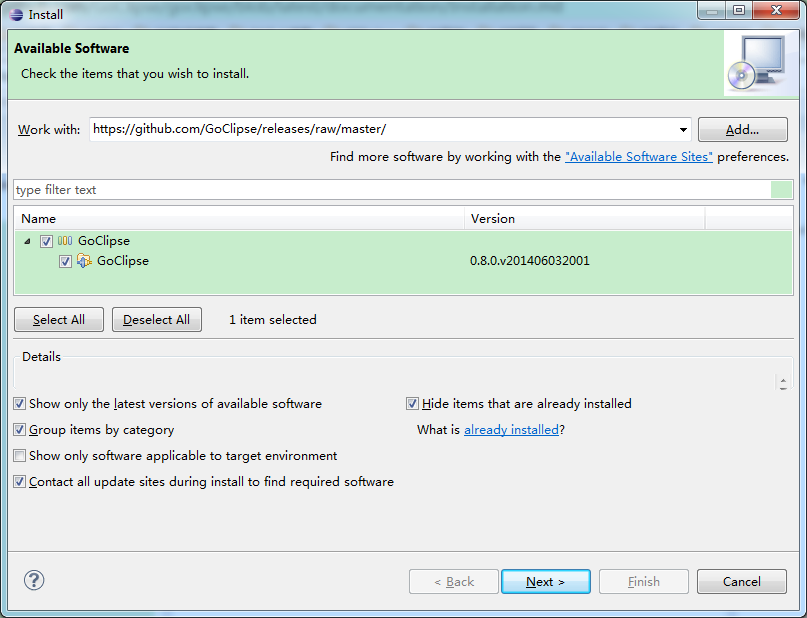Clear filter text using the filter field end button
Image resolution: width=807 pixels, height=618 pixels.
[x=781, y=190]
